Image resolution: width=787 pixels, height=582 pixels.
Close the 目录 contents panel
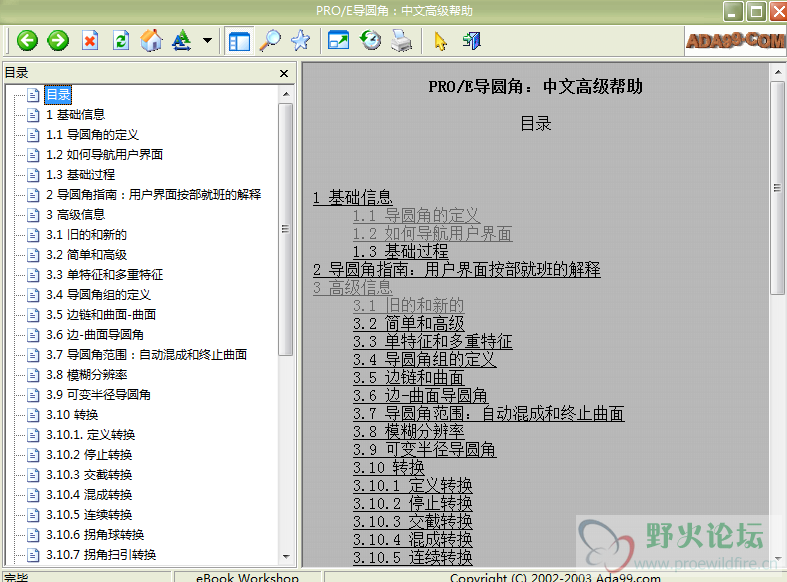pos(284,73)
